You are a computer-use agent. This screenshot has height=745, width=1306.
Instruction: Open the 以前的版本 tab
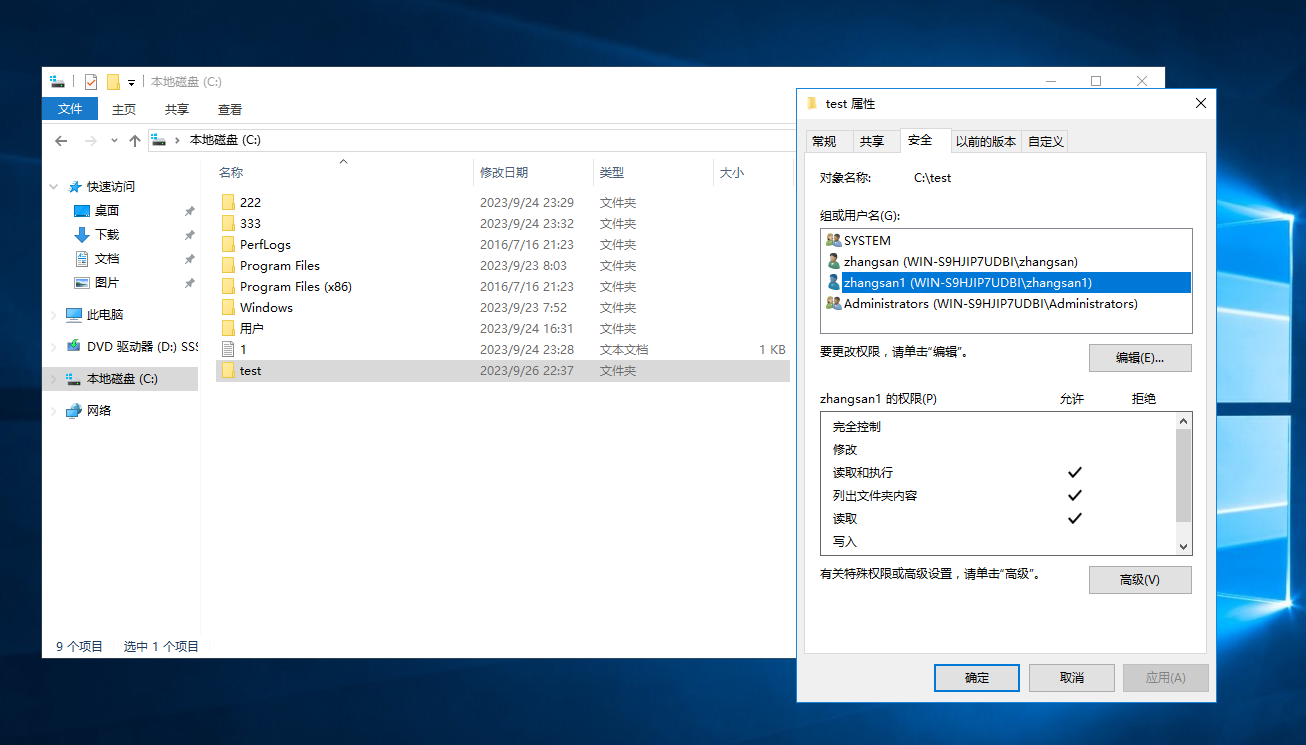pyautogui.click(x=986, y=141)
